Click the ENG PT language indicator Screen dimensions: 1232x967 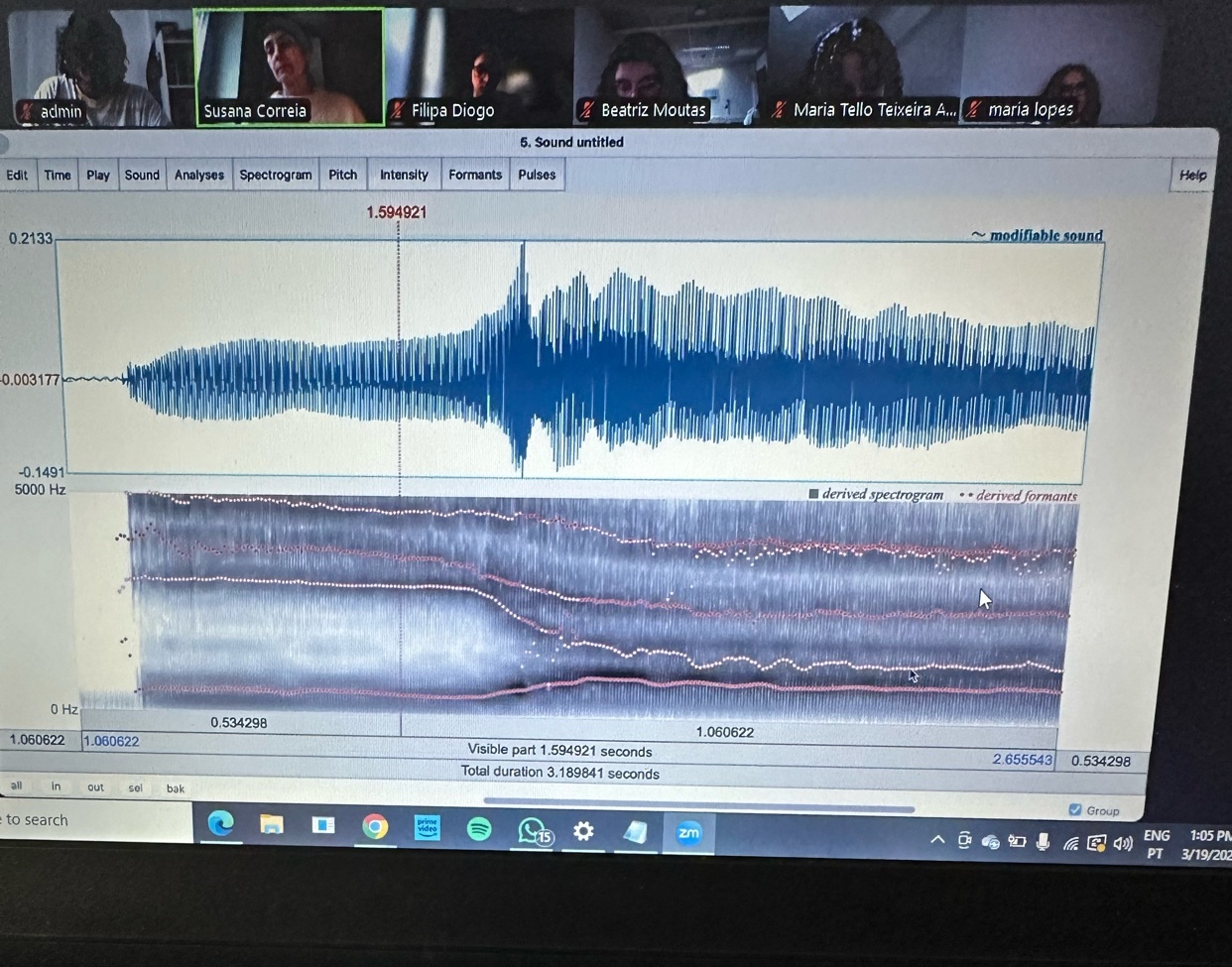click(1157, 844)
